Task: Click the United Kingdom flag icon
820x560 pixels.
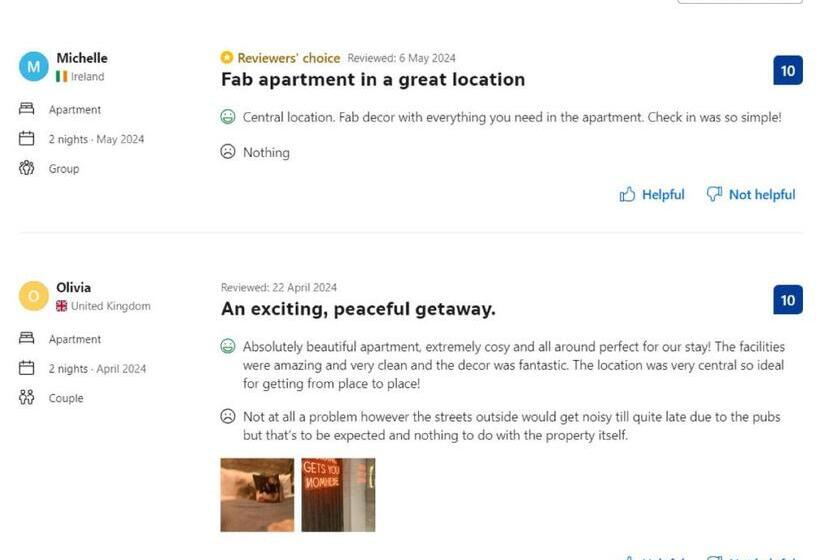Action: pyautogui.click(x=62, y=306)
